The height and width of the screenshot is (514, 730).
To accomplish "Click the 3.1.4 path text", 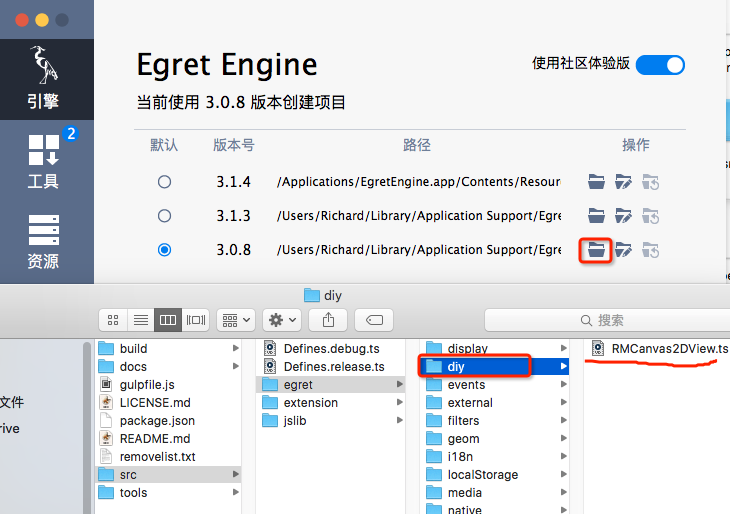I will (419, 182).
